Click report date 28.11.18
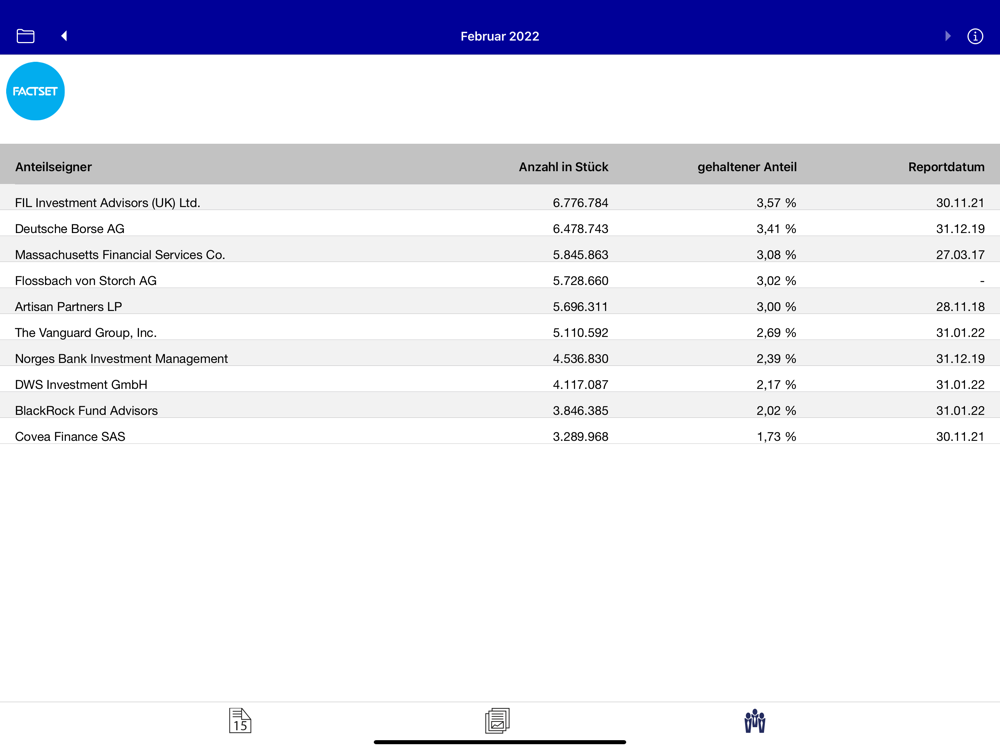This screenshot has width=1000, height=750. click(960, 307)
